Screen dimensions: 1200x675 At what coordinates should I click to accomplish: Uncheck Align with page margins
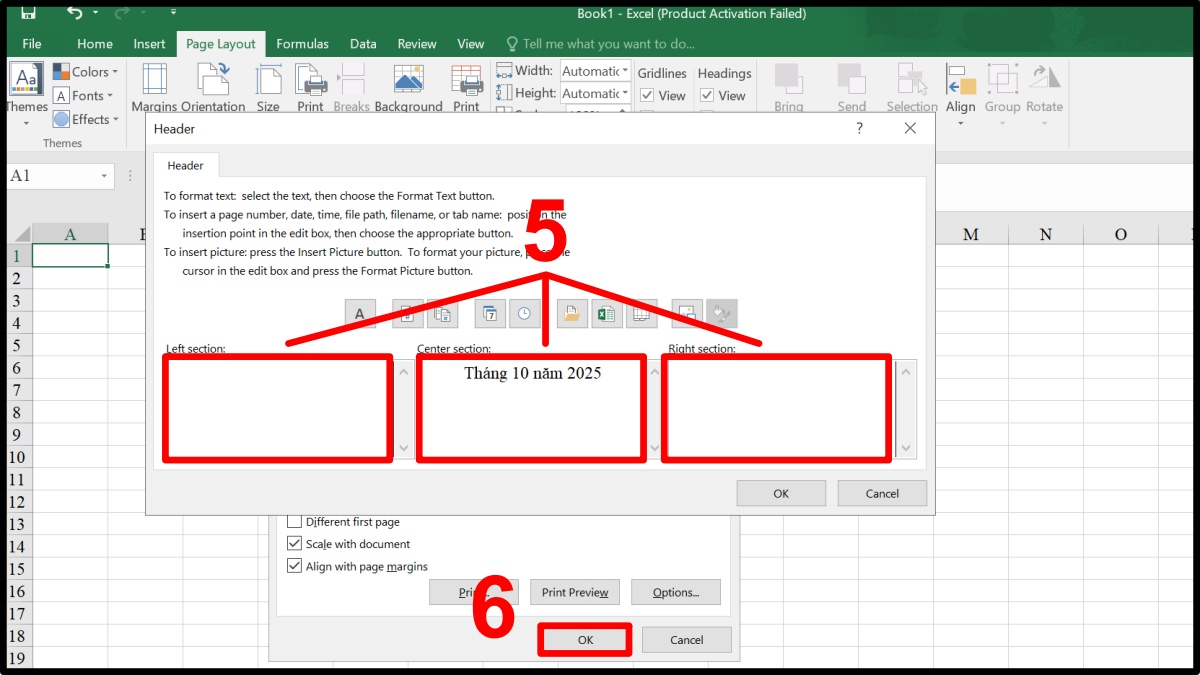click(x=294, y=566)
